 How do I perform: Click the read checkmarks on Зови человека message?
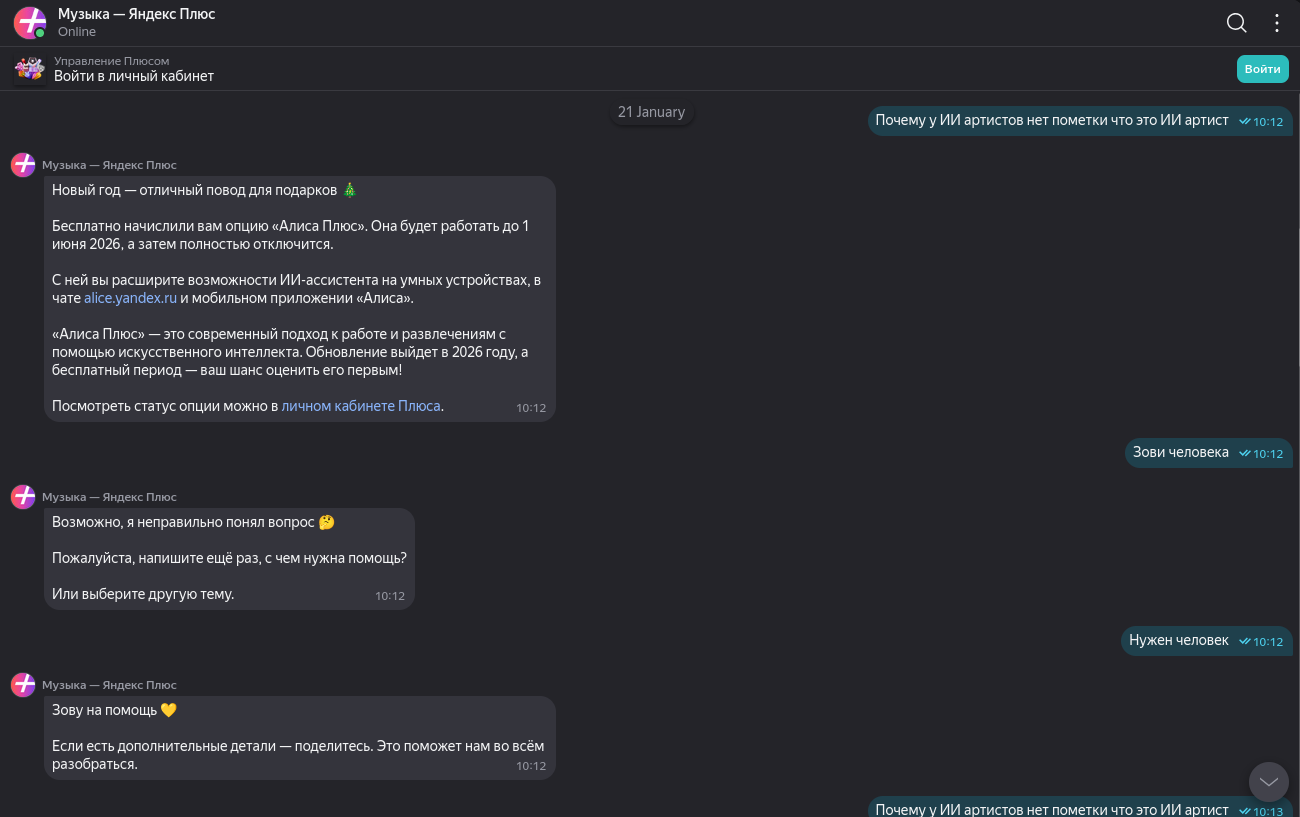coord(1245,453)
